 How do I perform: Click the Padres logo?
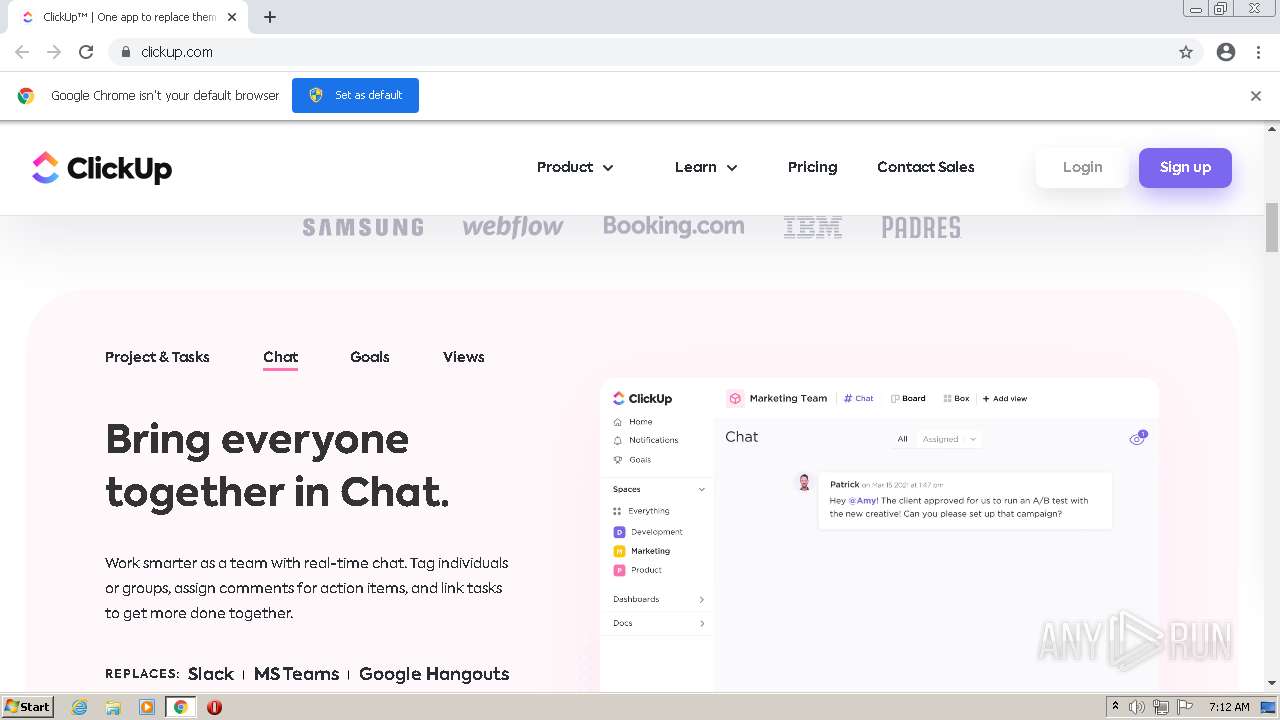click(921, 228)
